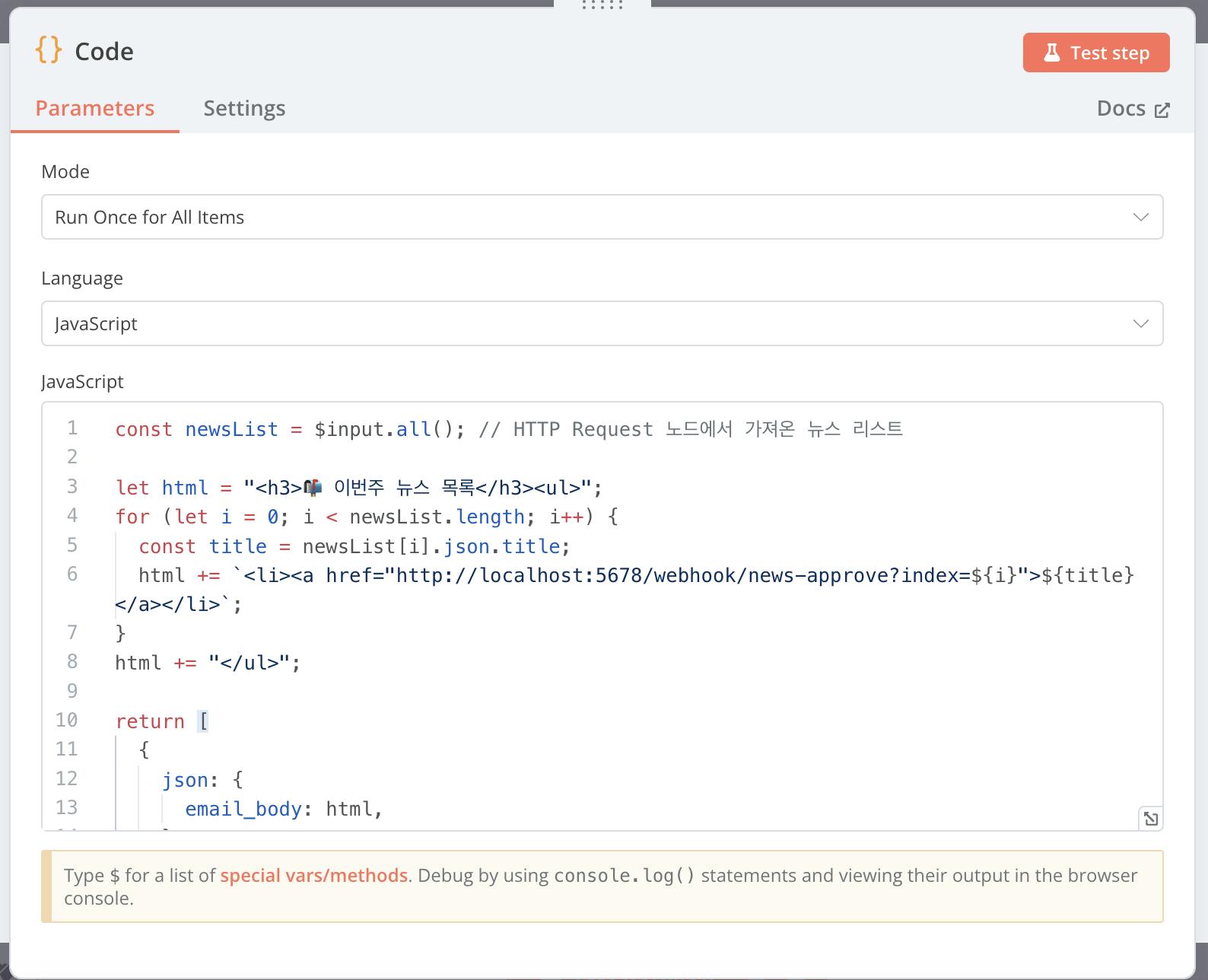Click the expand code editor icon

[x=1150, y=819]
